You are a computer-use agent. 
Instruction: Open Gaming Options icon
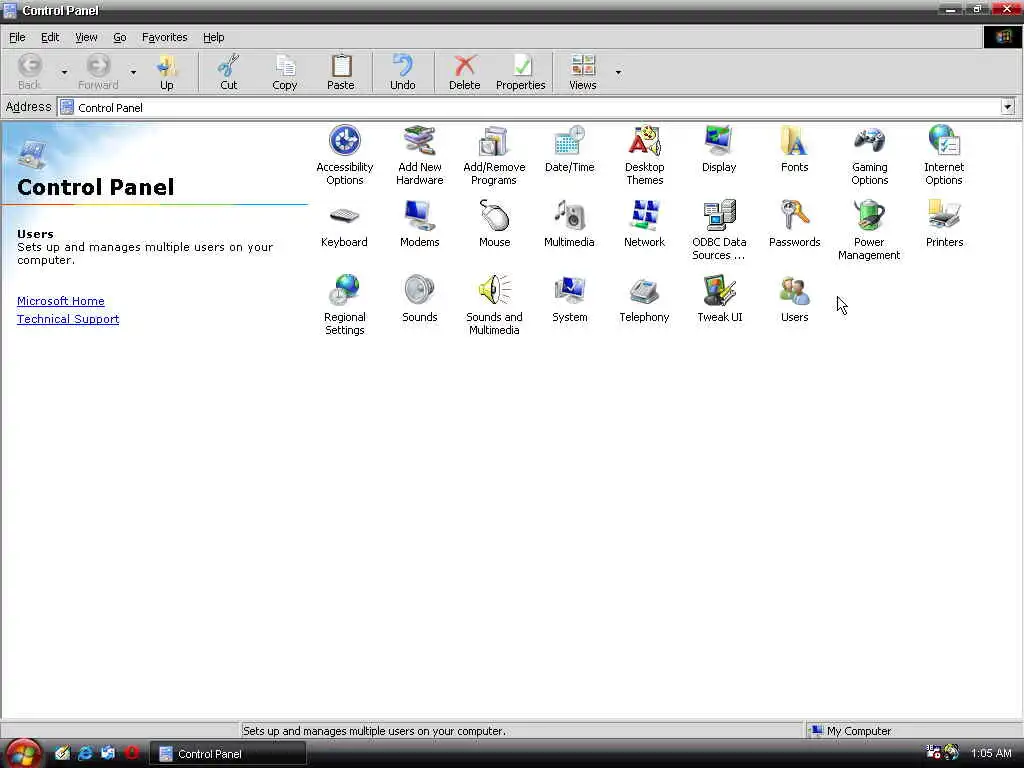[869, 155]
